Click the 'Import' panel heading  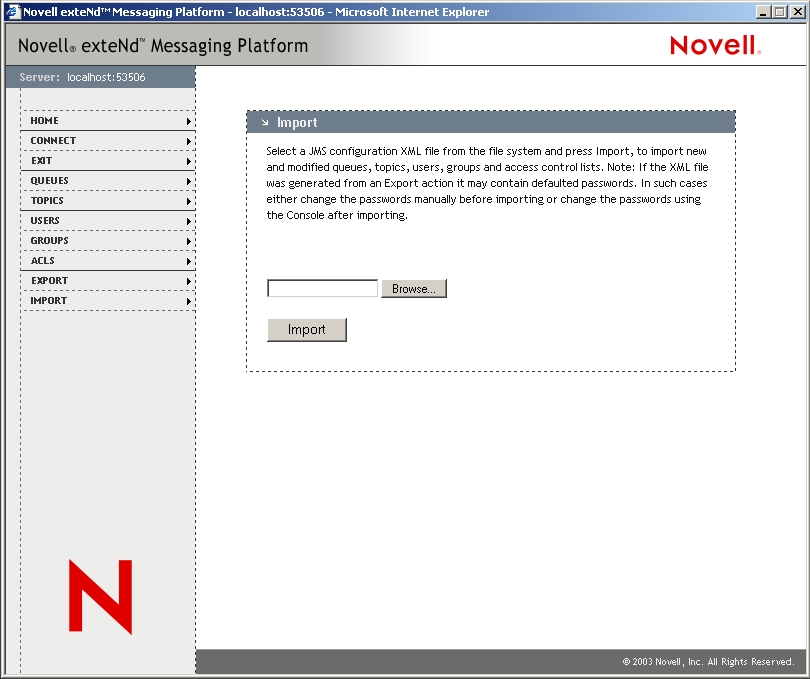[x=297, y=122]
